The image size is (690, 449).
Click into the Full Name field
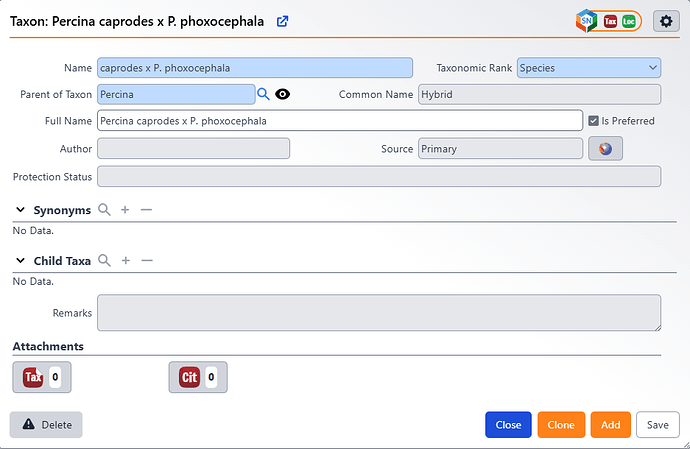tap(340, 121)
